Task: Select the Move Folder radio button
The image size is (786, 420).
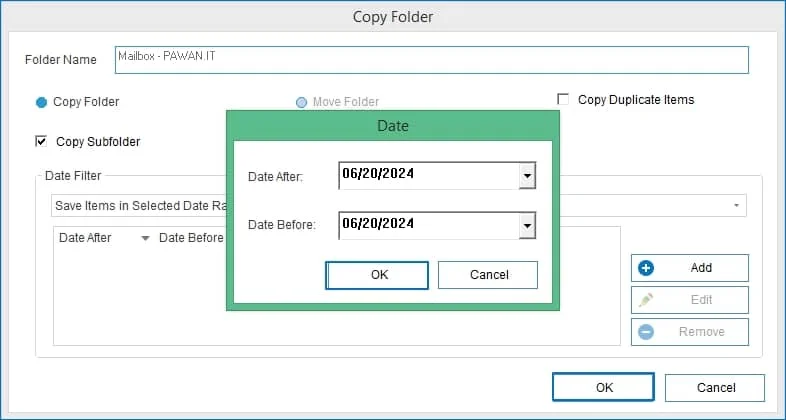Action: [x=301, y=102]
